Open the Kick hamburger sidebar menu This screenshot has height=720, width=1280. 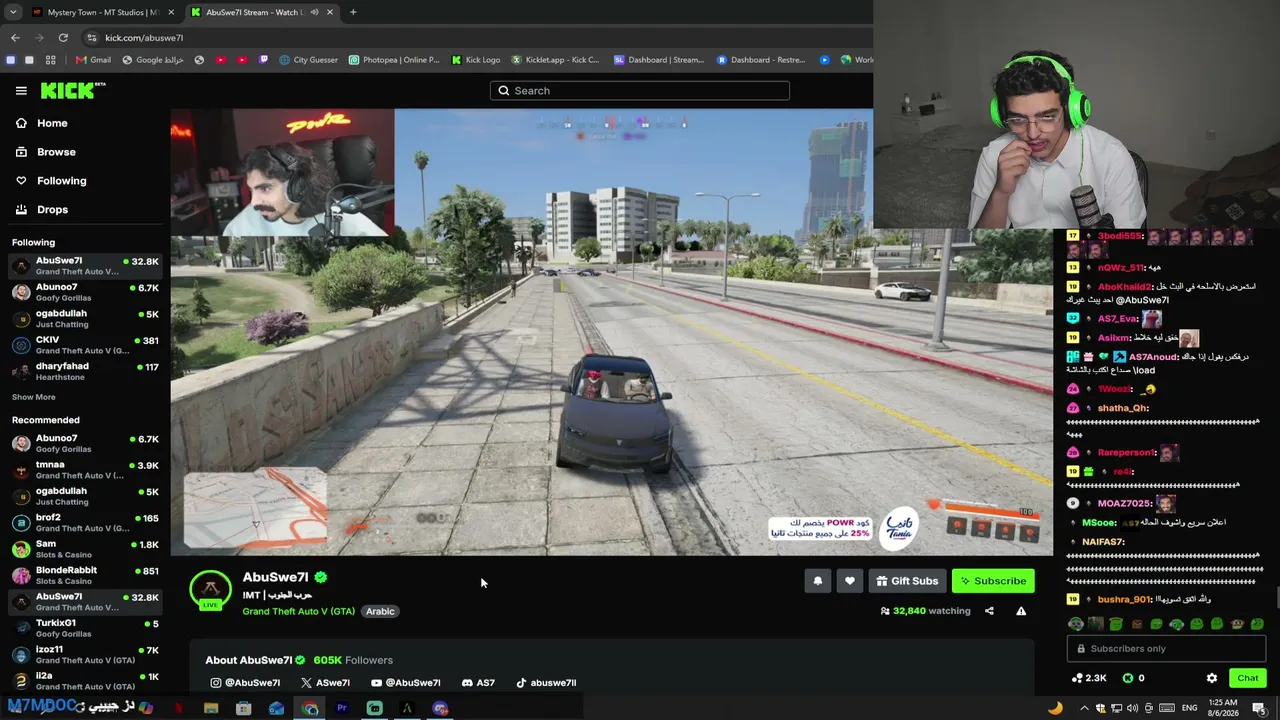(x=21, y=91)
